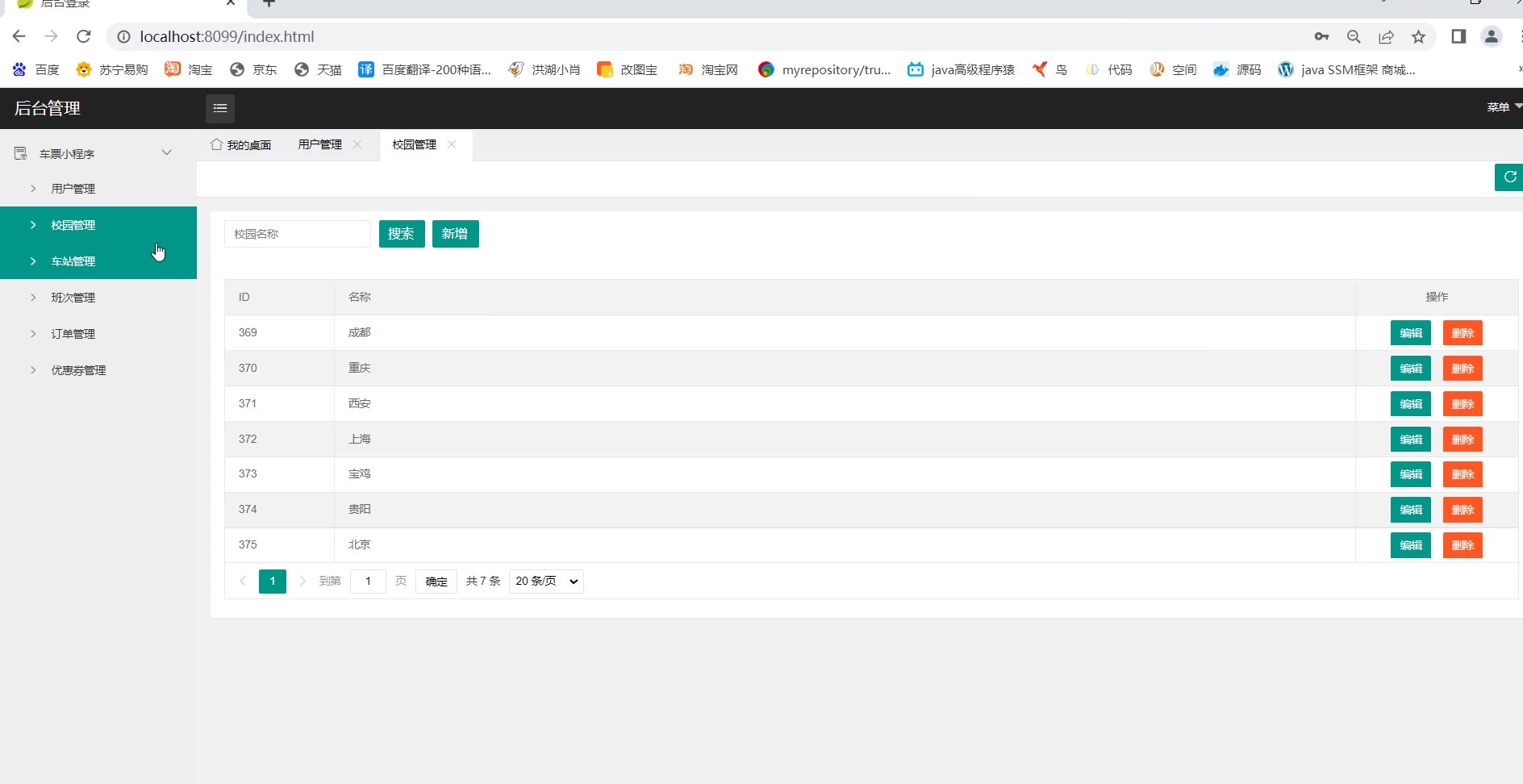Viewport: 1523px width, 784px height.
Task: Open the 百度 bookmark
Action: (36, 69)
